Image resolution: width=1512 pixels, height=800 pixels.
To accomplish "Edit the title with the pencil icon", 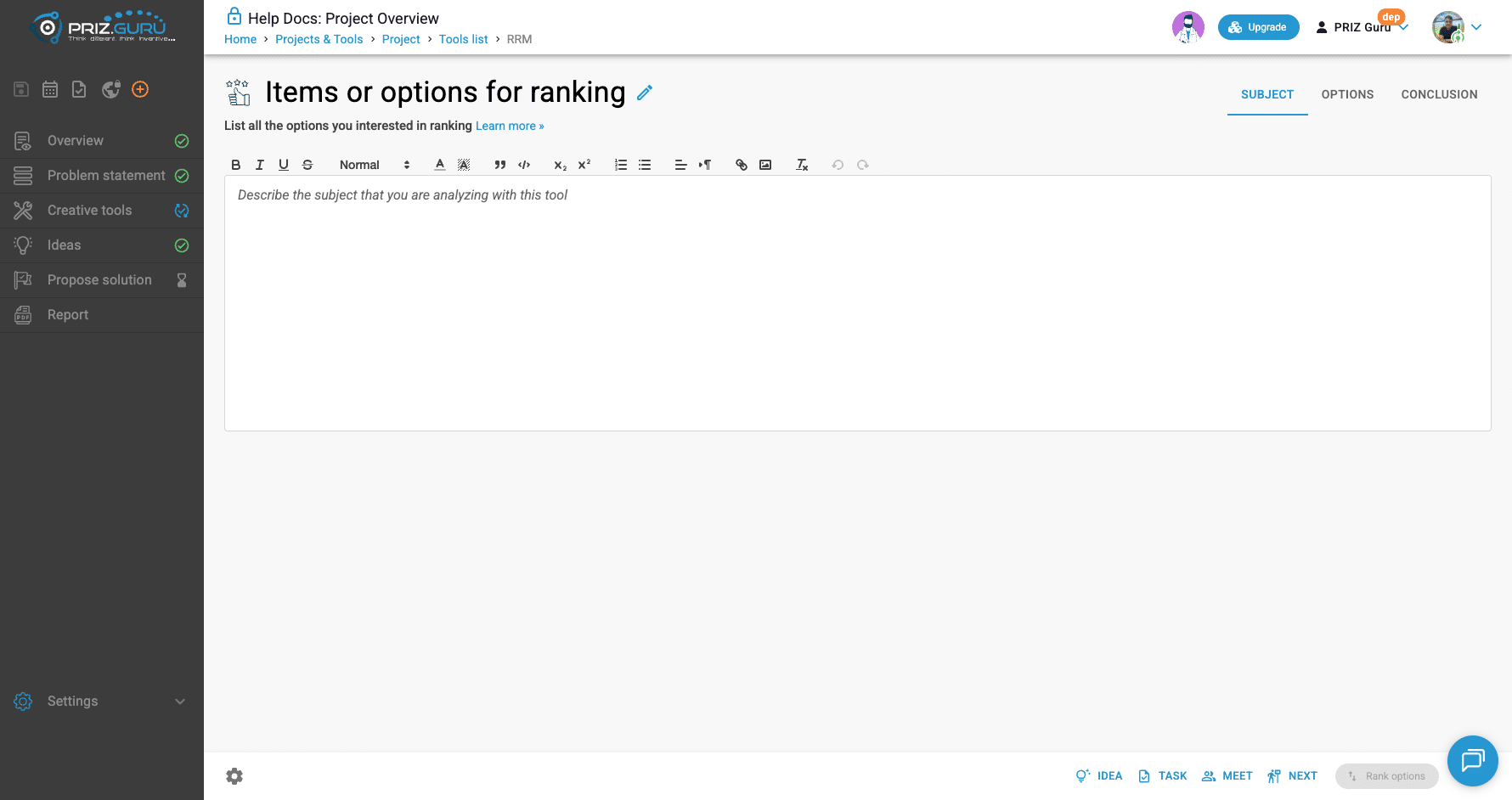I will point(645,93).
